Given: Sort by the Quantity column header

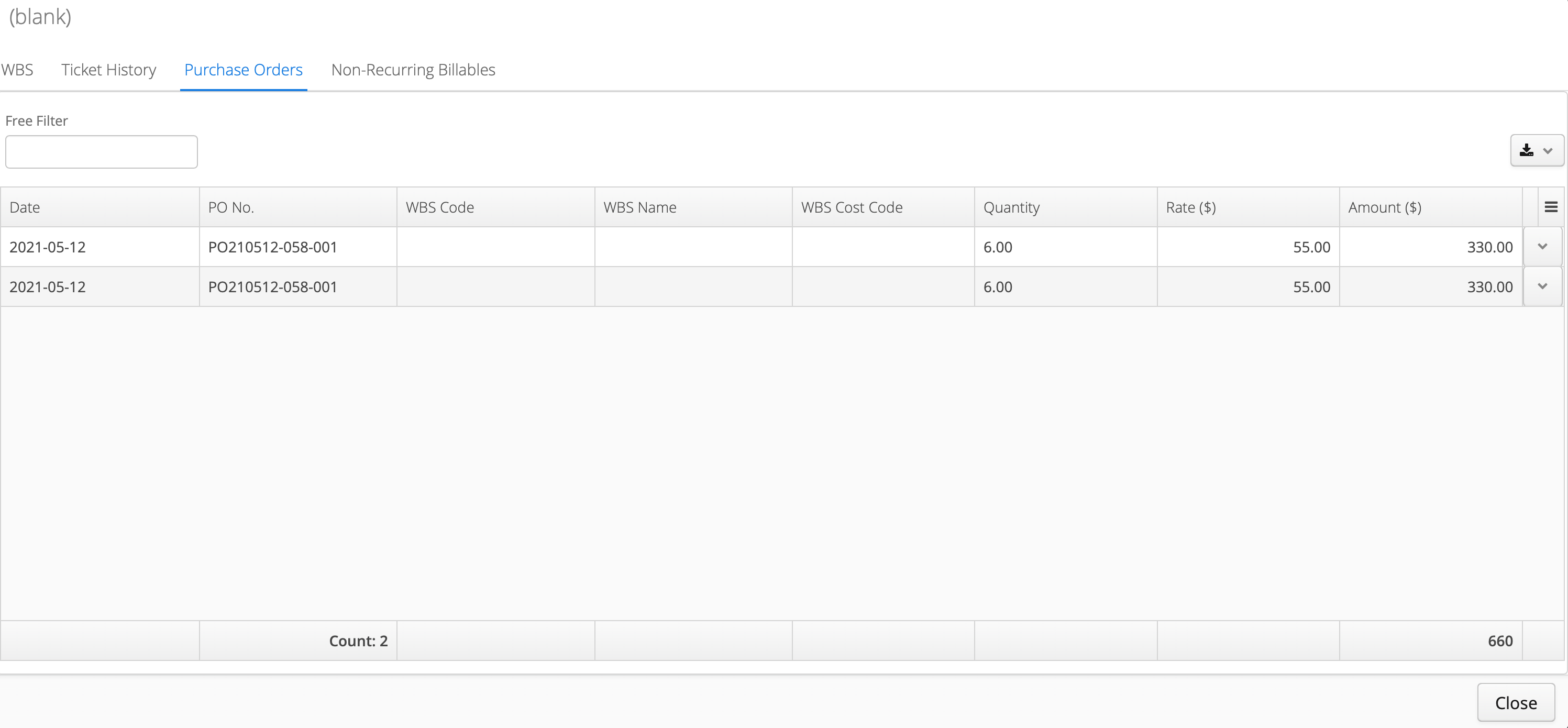Looking at the screenshot, I should click(1066, 207).
